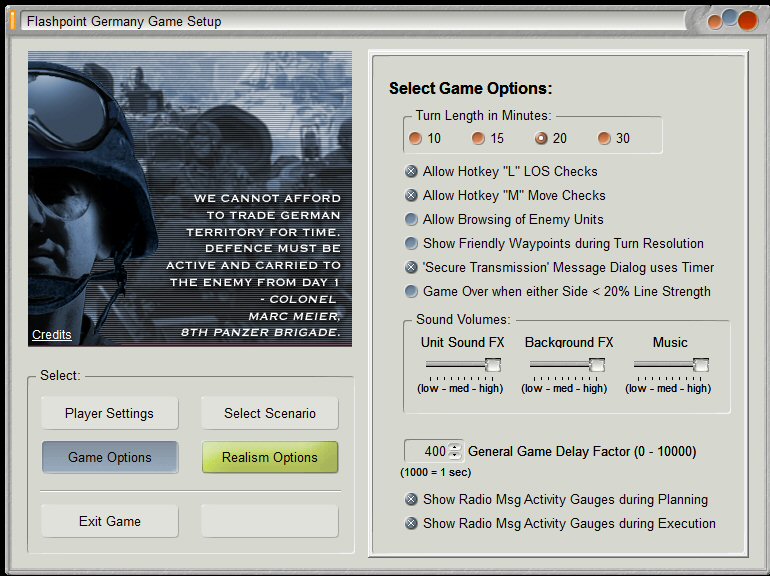The image size is (770, 576).
Task: Select 20 minute turn length
Action: [541, 138]
